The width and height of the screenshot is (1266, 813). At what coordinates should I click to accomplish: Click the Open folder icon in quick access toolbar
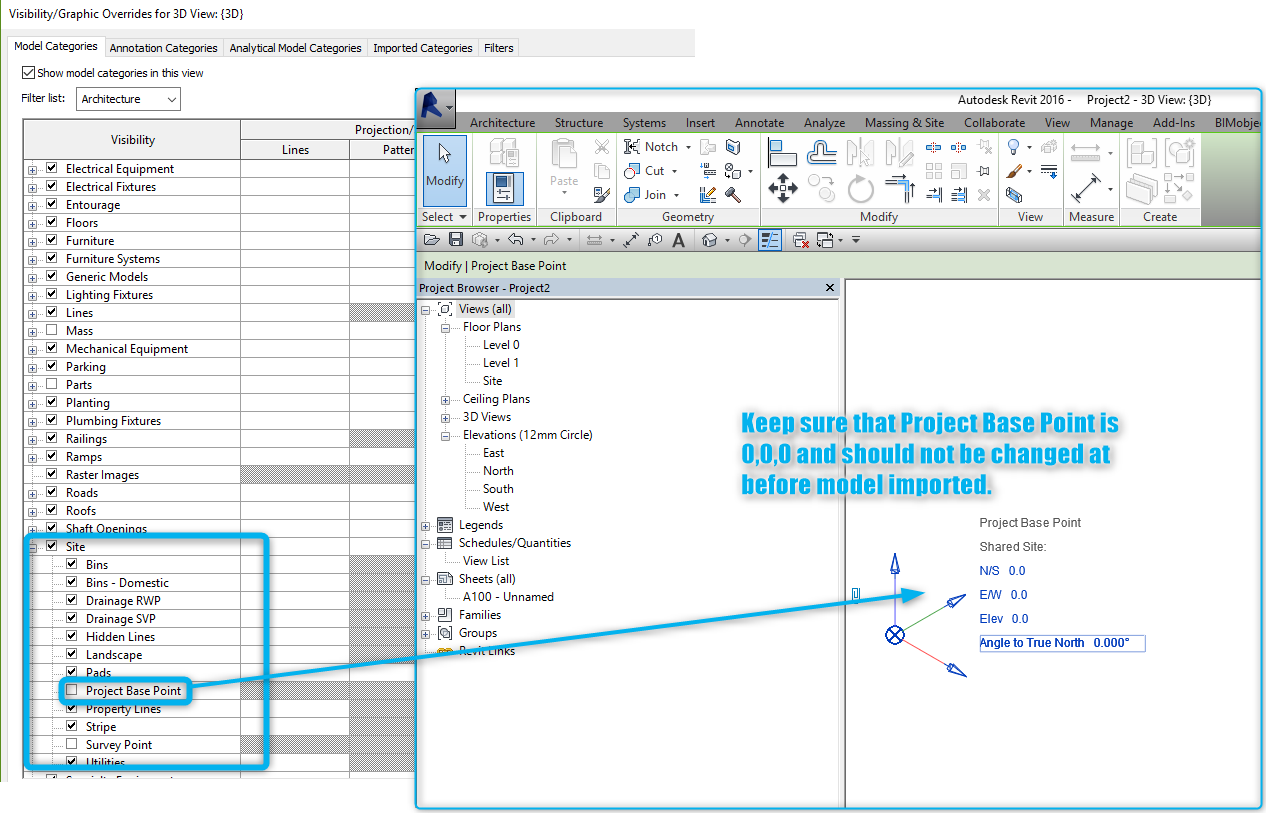point(432,240)
